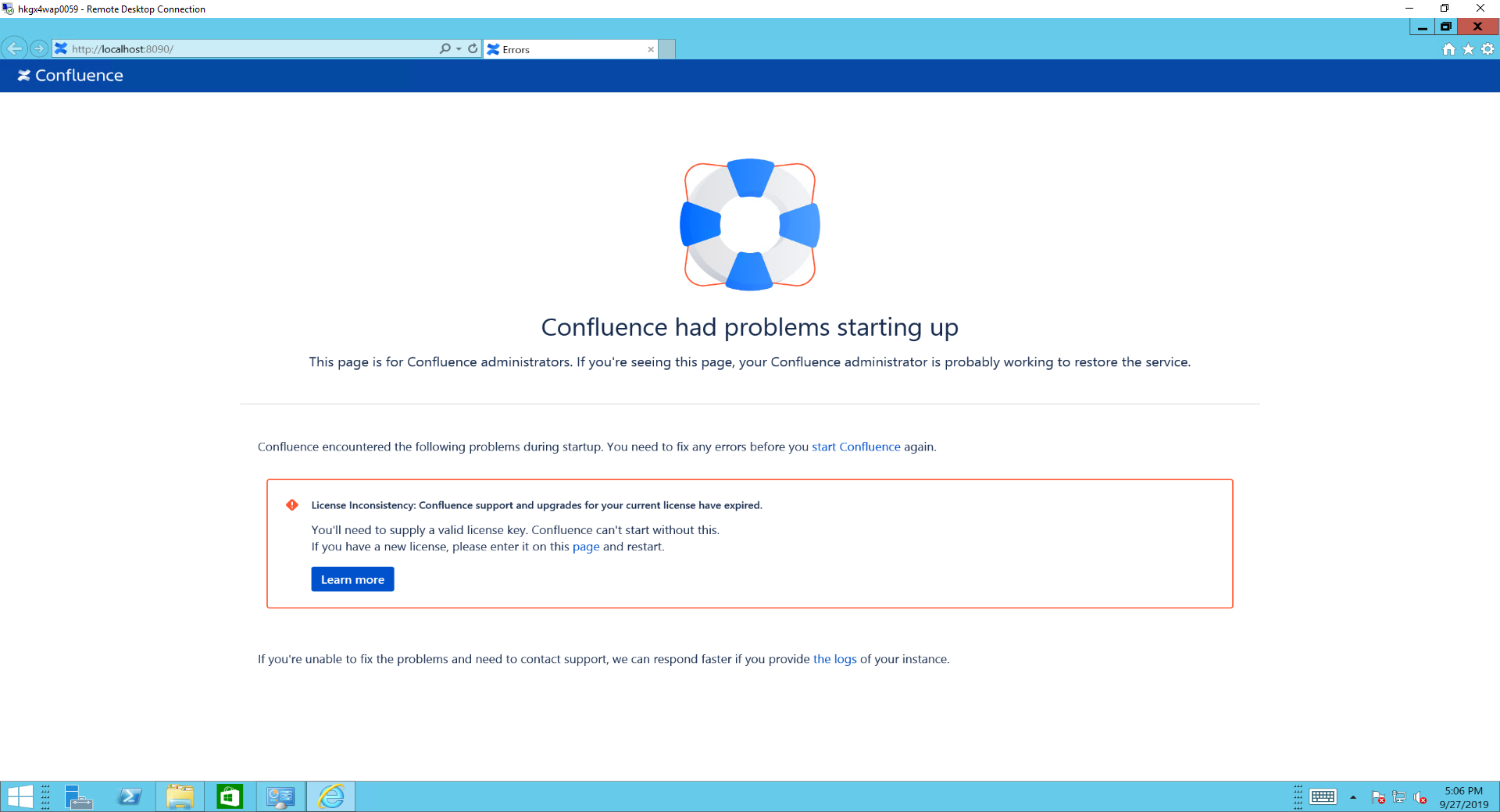
Task: Open File Explorer from taskbar
Action: click(x=180, y=797)
